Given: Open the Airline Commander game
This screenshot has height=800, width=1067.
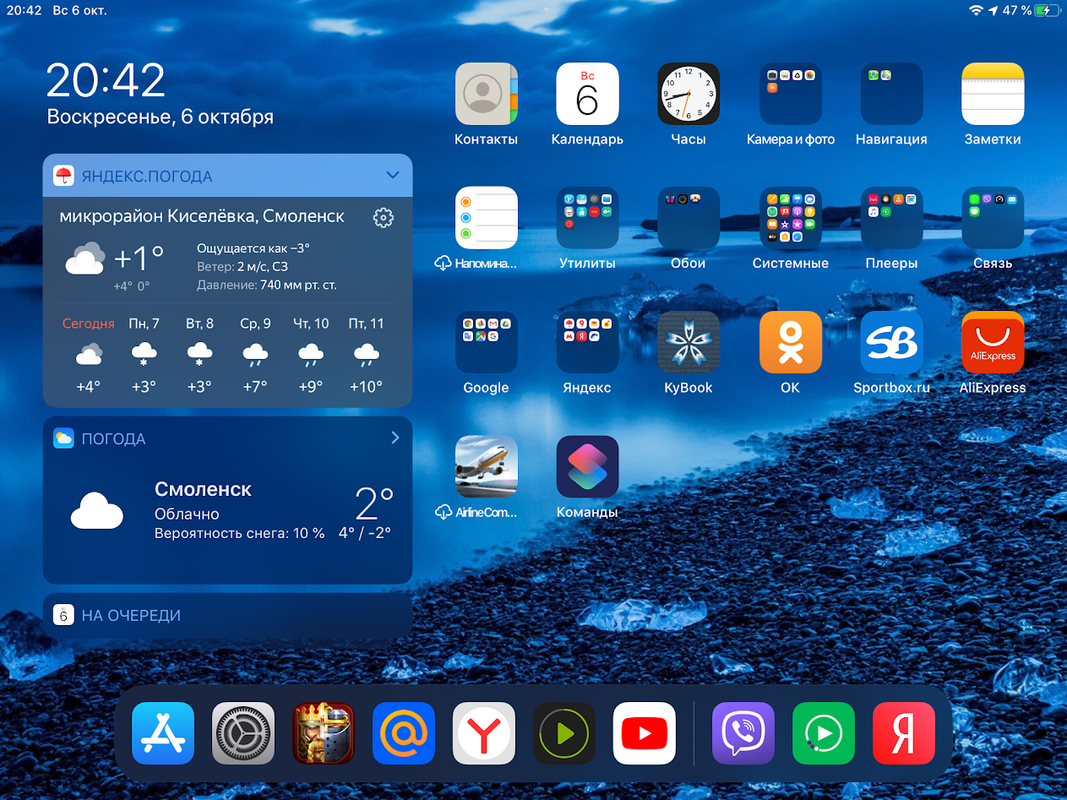Looking at the screenshot, I should coord(486,467).
